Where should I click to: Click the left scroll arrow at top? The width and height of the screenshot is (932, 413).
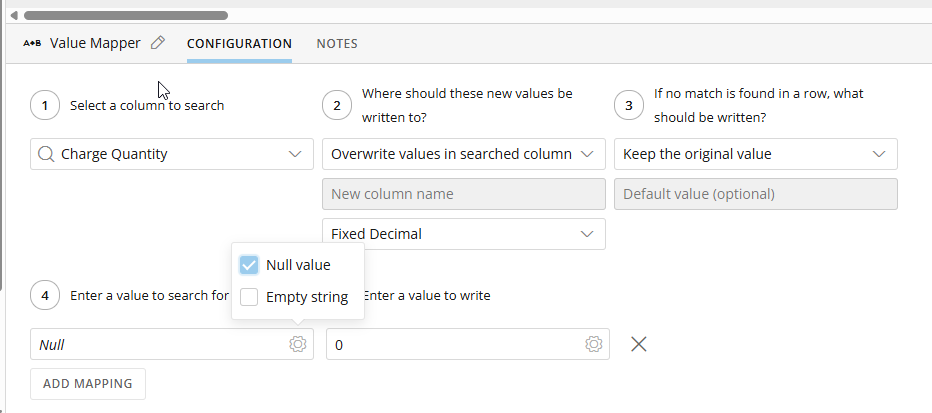(x=14, y=15)
